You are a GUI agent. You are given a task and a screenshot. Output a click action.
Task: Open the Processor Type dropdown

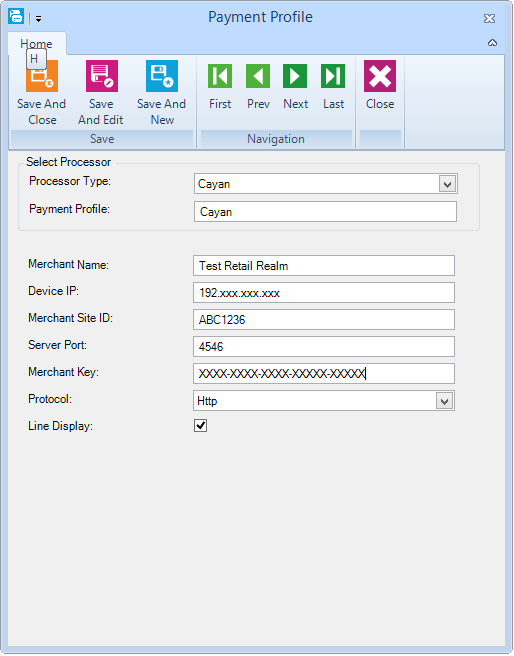click(x=448, y=184)
